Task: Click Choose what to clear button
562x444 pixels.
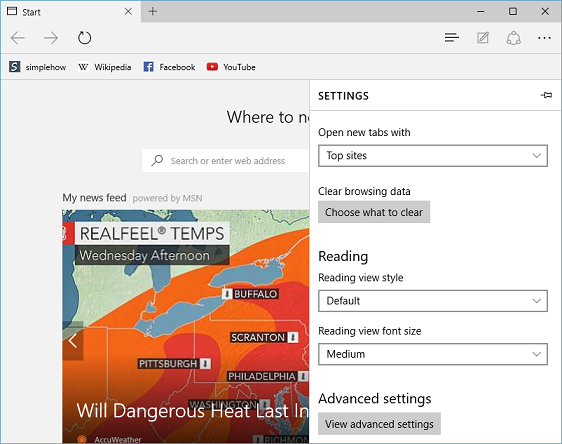Action: click(x=374, y=212)
